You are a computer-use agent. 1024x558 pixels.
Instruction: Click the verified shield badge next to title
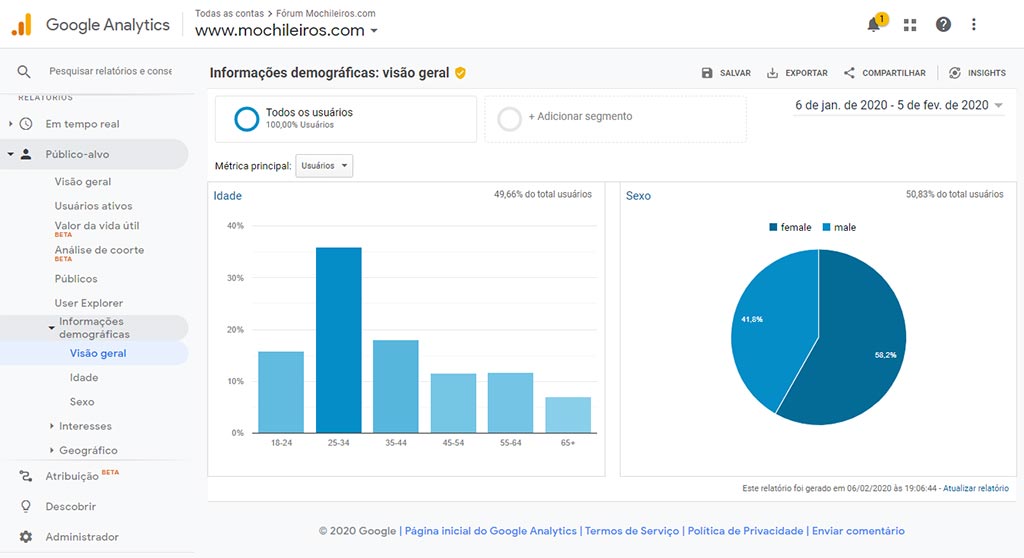(460, 73)
